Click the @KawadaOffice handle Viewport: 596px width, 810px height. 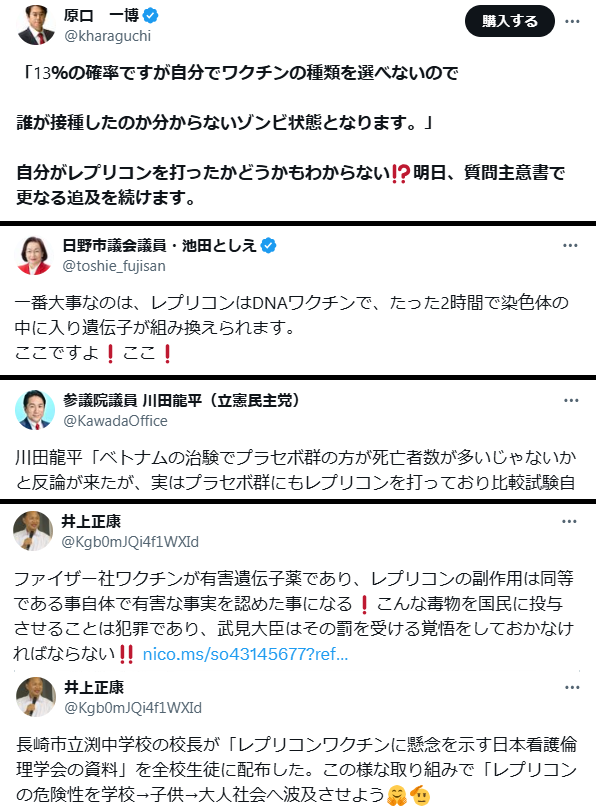click(116, 421)
